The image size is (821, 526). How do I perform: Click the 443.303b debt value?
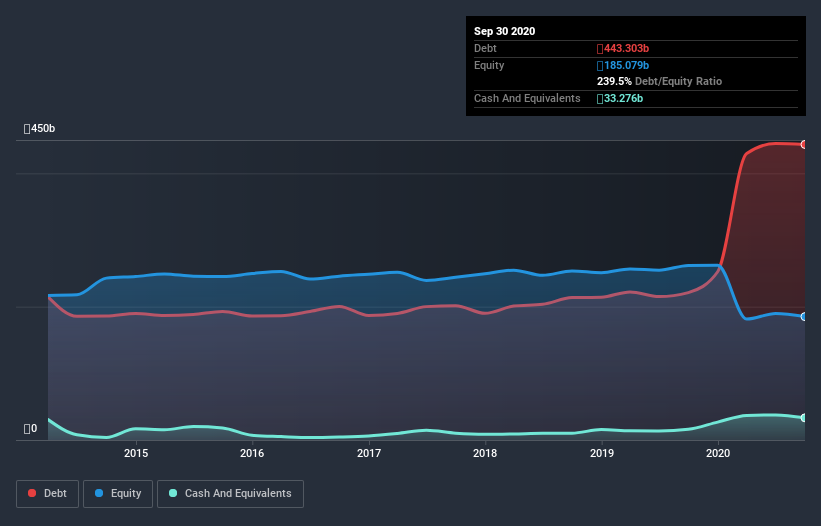[623, 48]
